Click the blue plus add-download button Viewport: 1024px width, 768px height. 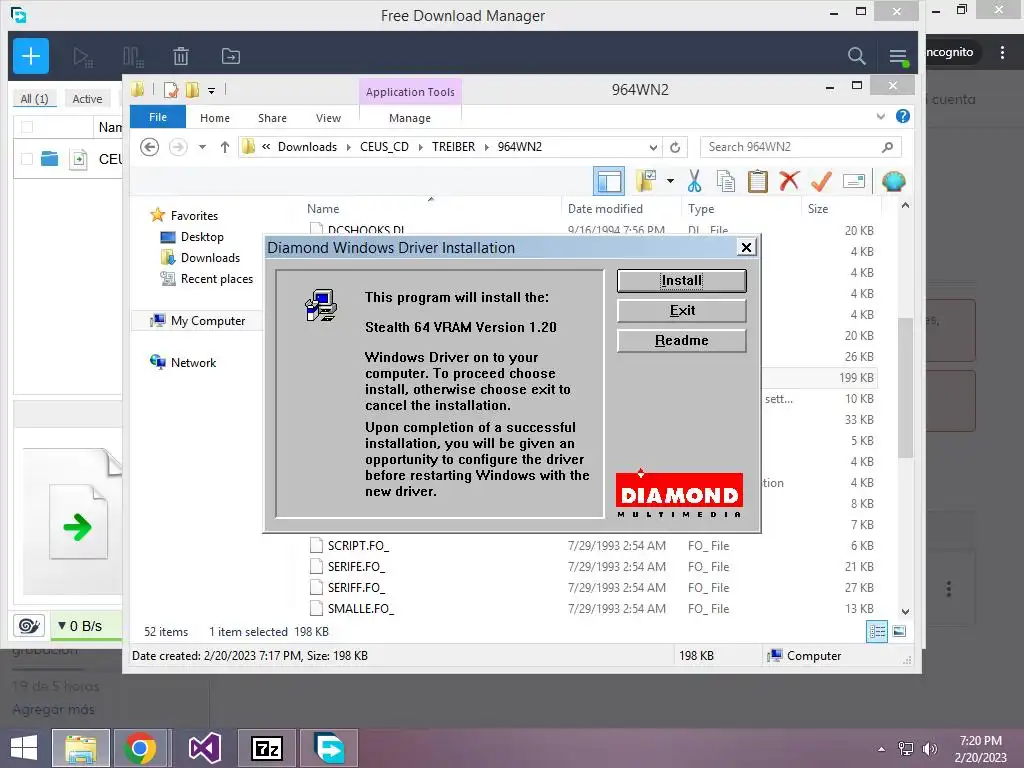31,56
